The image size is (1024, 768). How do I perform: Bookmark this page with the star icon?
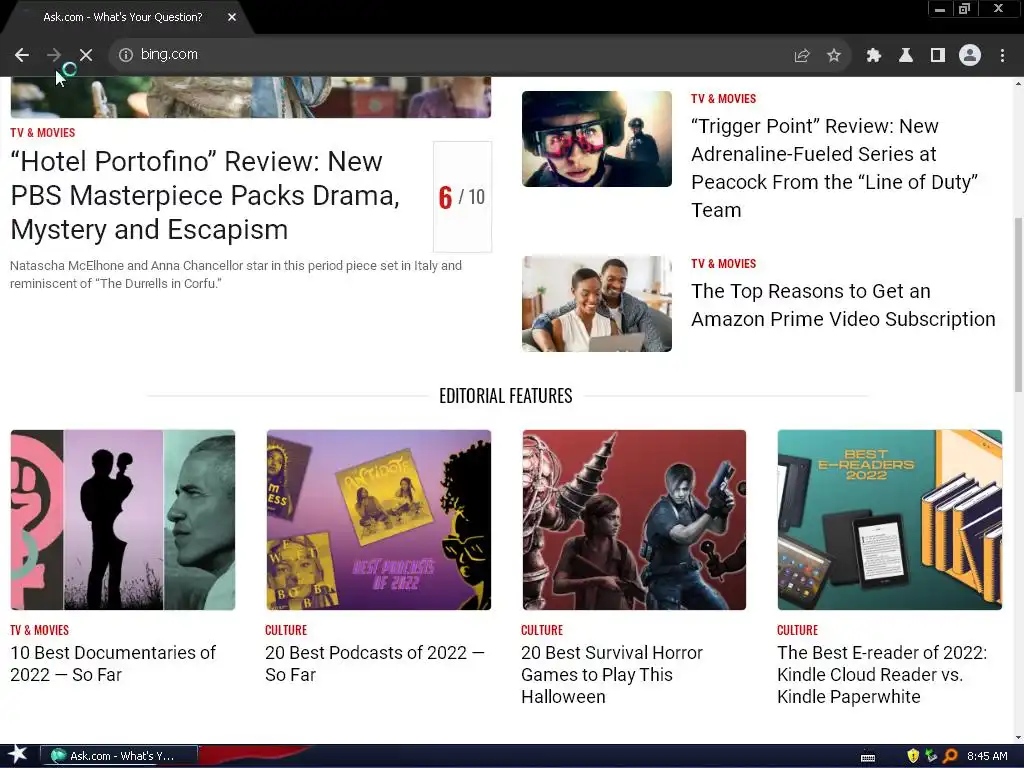(834, 56)
